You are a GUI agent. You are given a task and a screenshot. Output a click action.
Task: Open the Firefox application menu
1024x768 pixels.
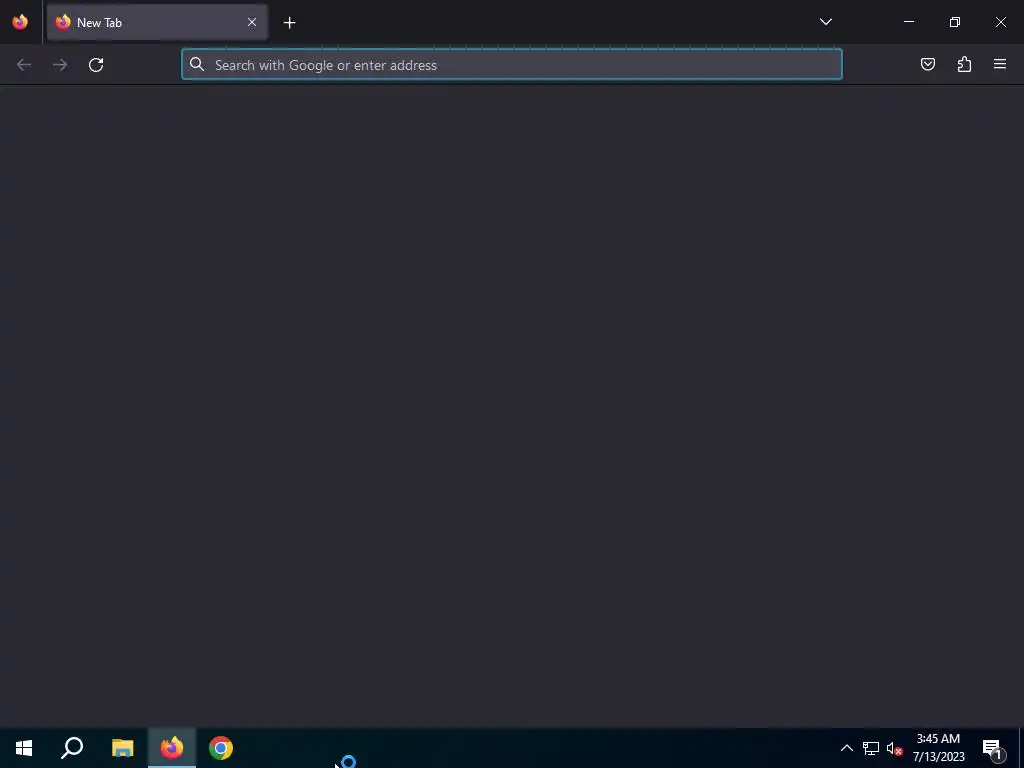point(1000,64)
